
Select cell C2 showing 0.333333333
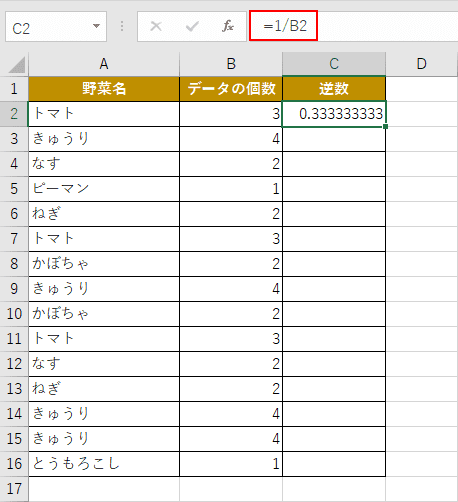tap(334, 114)
